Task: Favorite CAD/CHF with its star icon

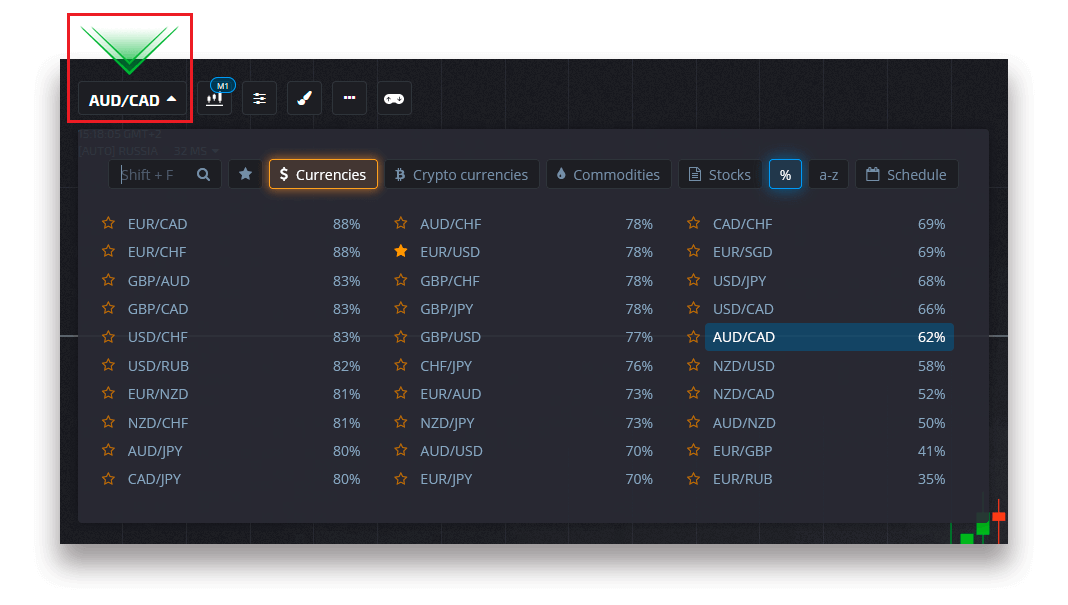Action: coord(693,223)
